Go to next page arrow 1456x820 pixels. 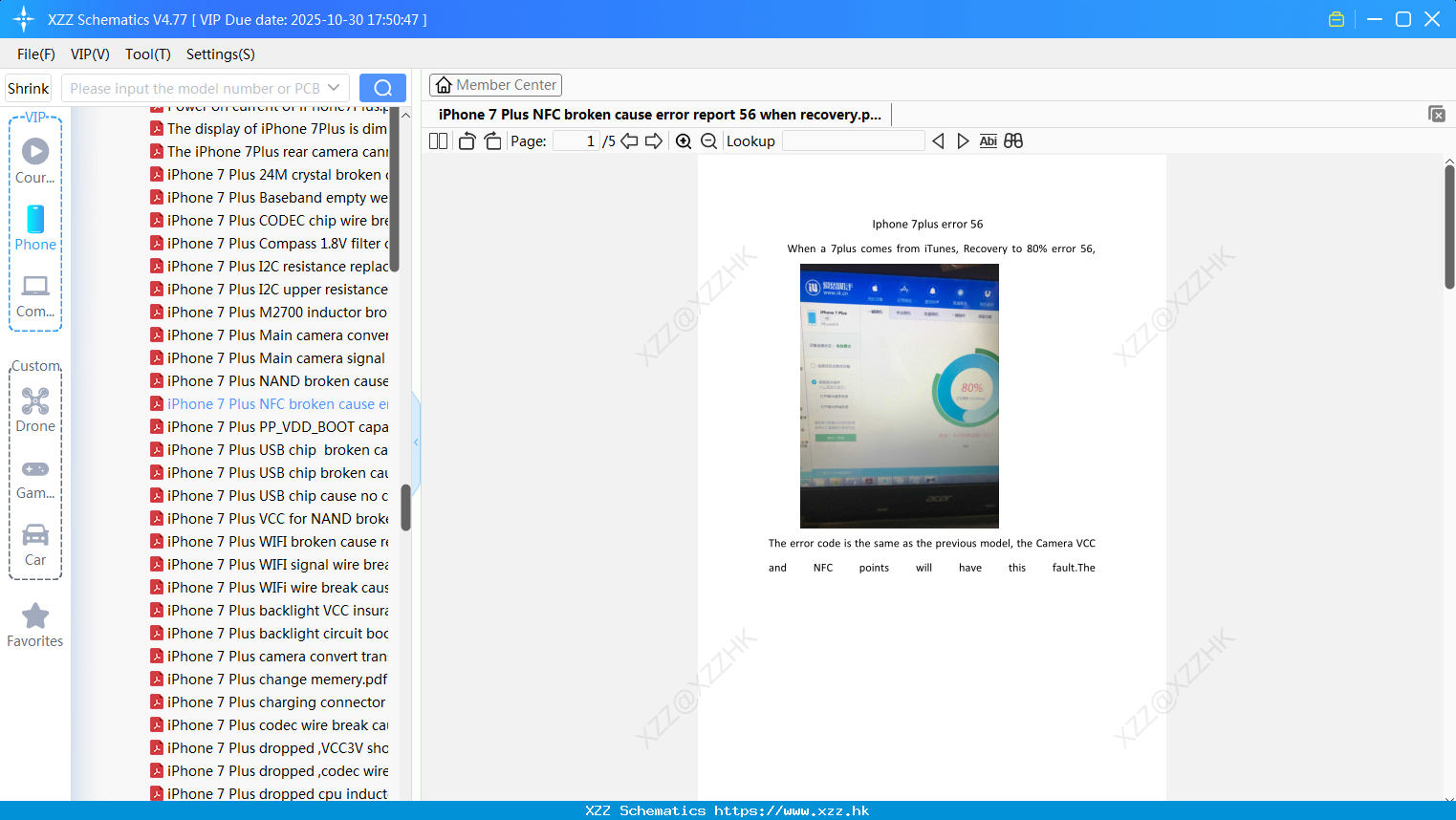tap(654, 141)
